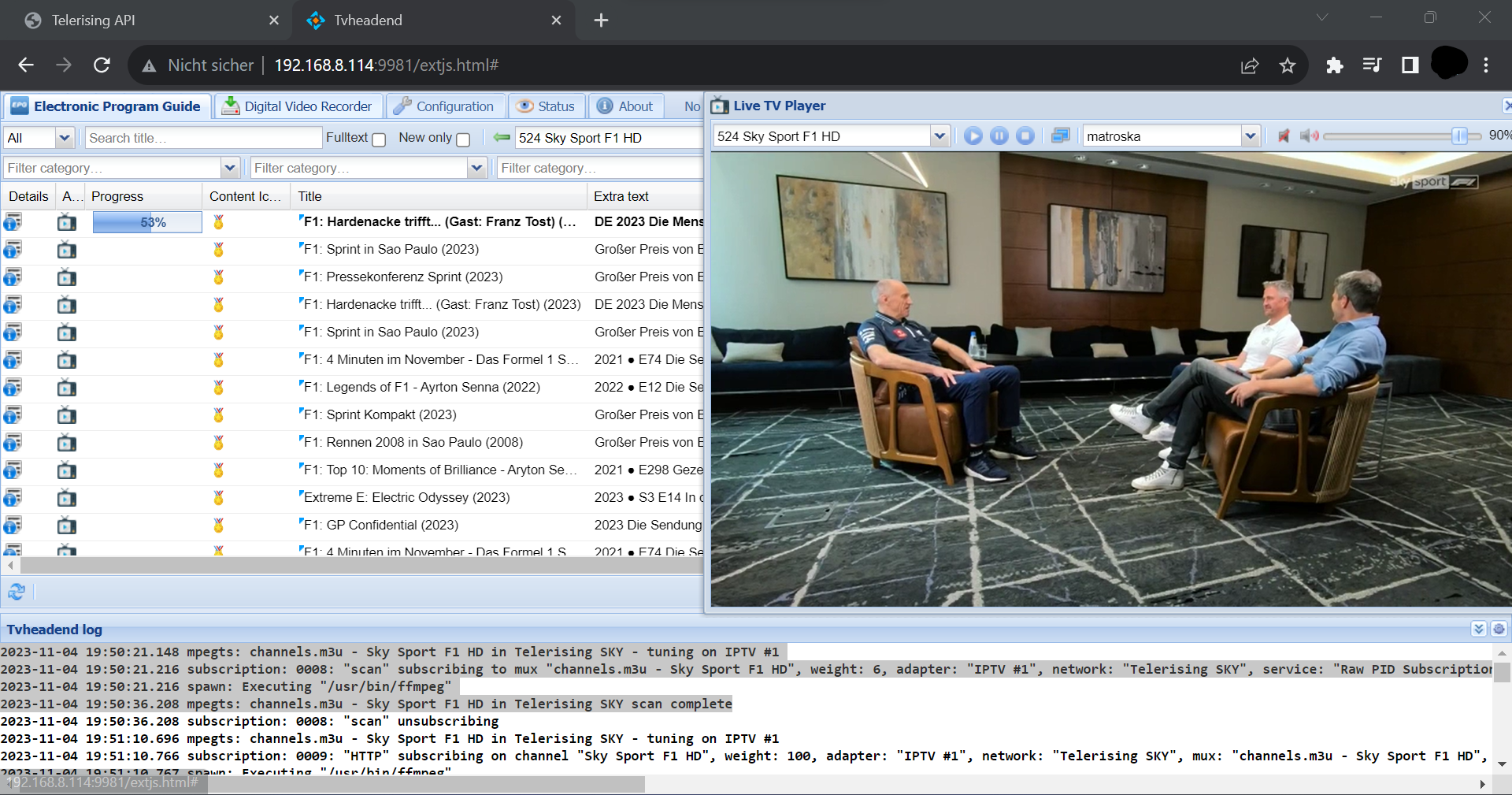Image resolution: width=1512 pixels, height=795 pixels.
Task: Click play button in Live TV Player
Action: point(973,136)
